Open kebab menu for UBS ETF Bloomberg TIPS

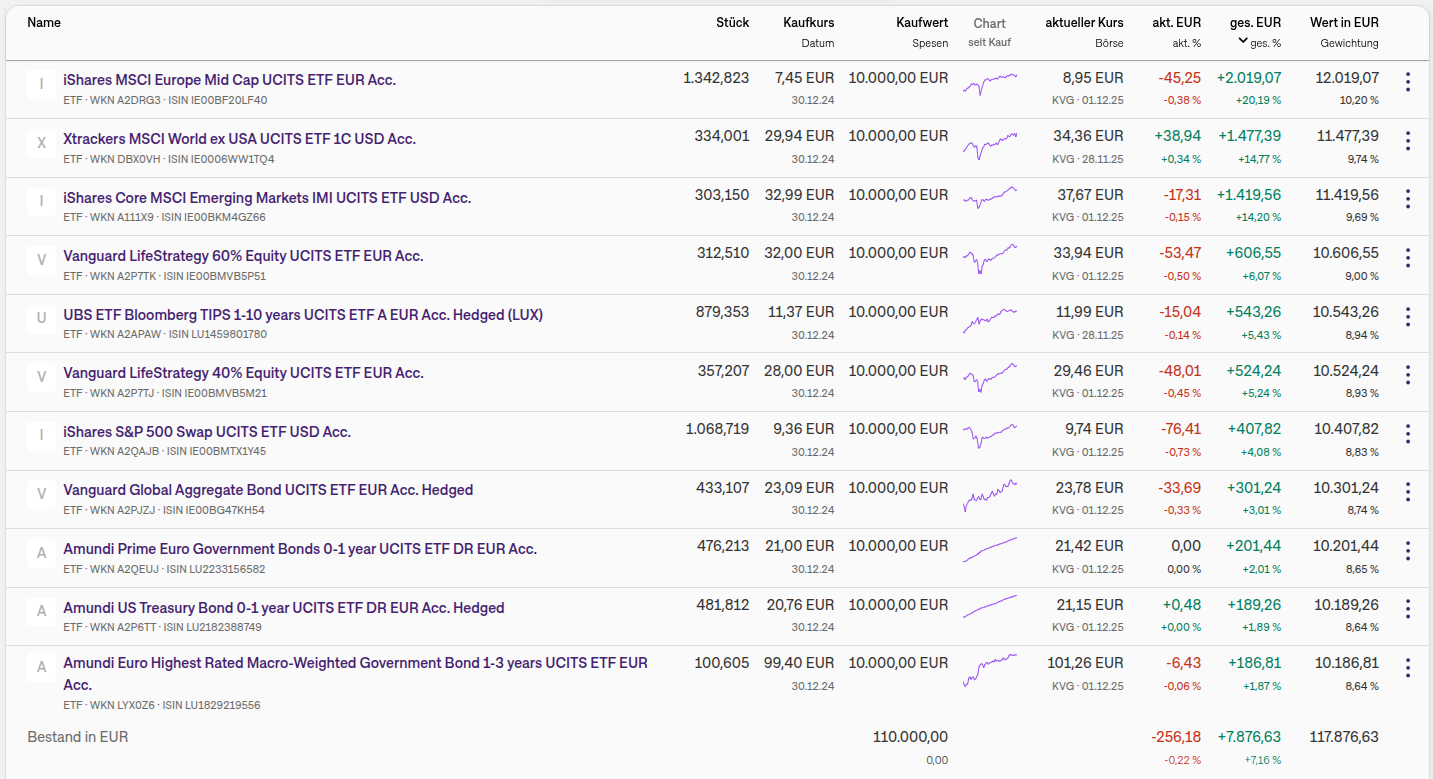(x=1408, y=317)
